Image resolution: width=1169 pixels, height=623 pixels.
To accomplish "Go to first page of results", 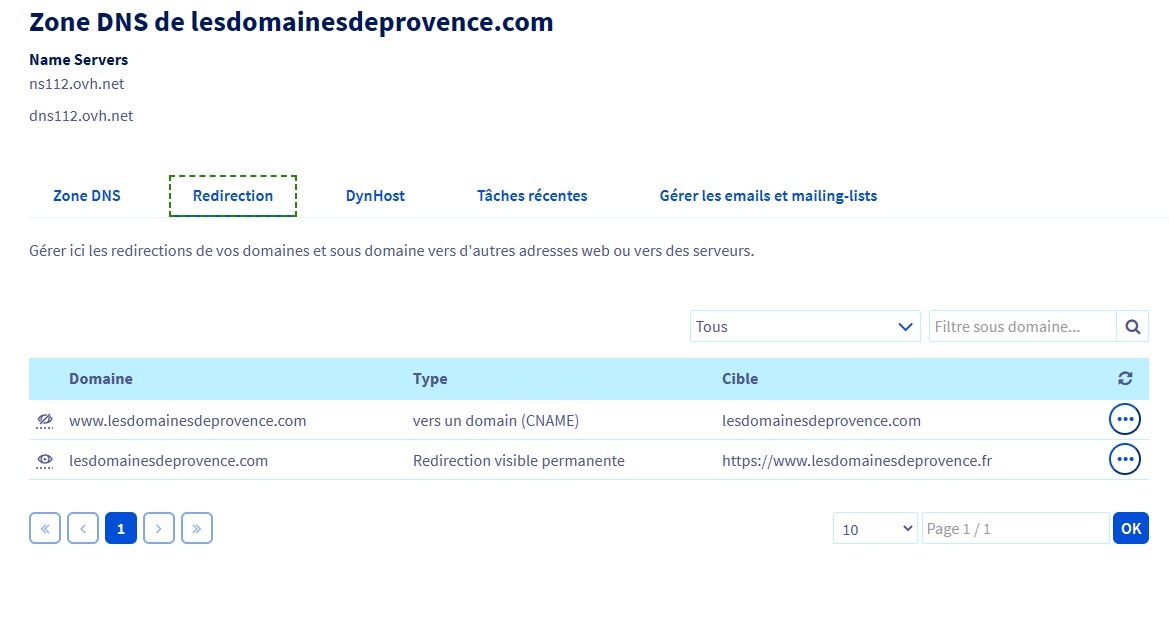I will point(45,528).
